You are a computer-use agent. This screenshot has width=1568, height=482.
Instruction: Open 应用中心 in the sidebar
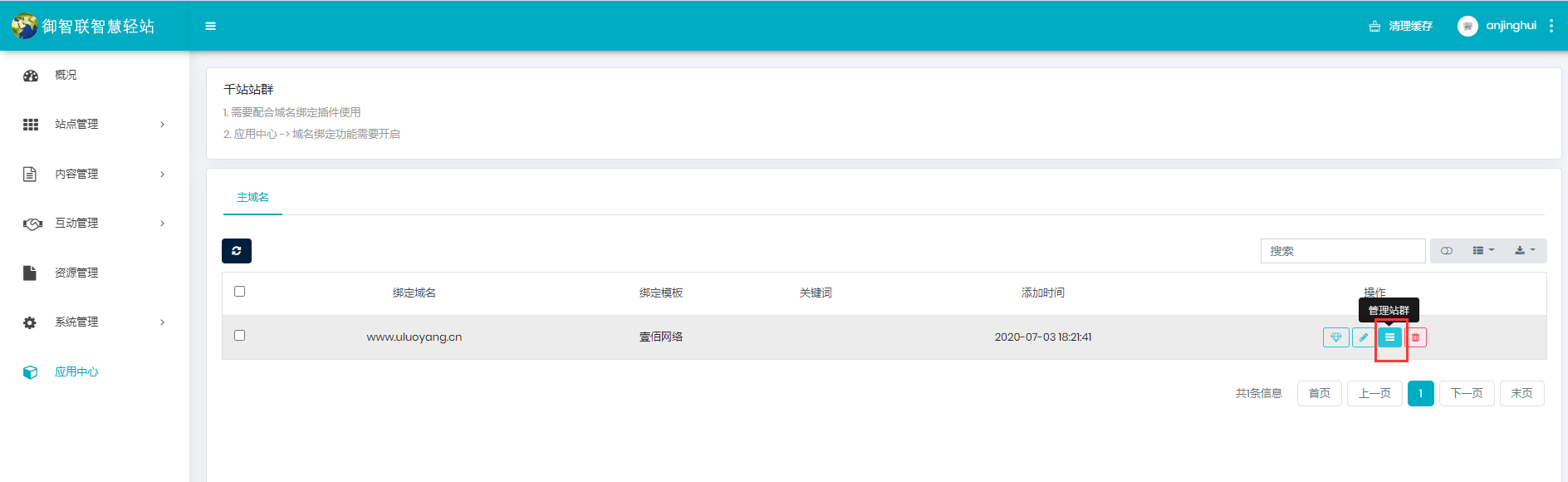click(x=76, y=372)
